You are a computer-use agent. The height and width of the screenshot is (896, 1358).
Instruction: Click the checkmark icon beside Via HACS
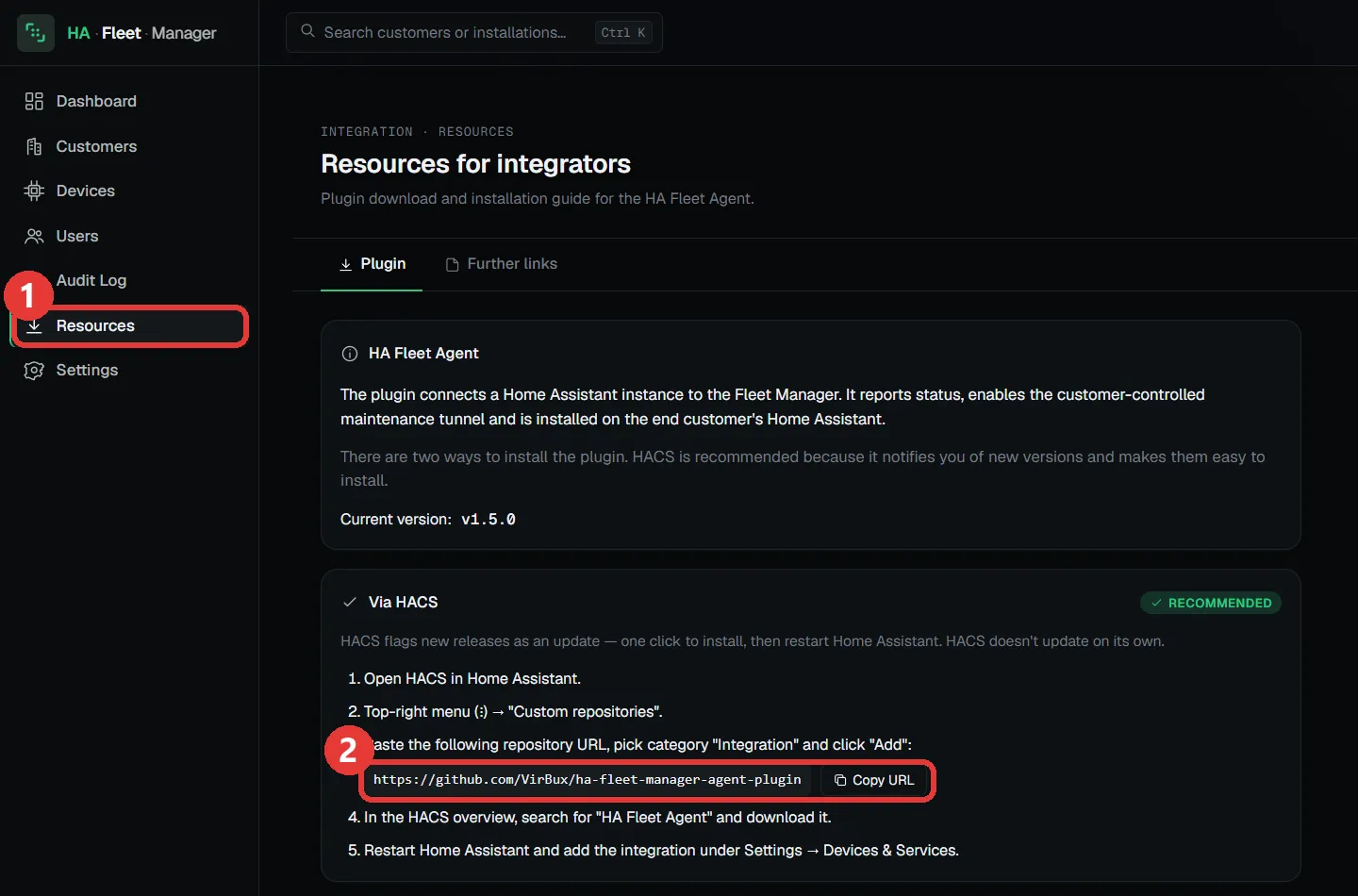point(350,602)
